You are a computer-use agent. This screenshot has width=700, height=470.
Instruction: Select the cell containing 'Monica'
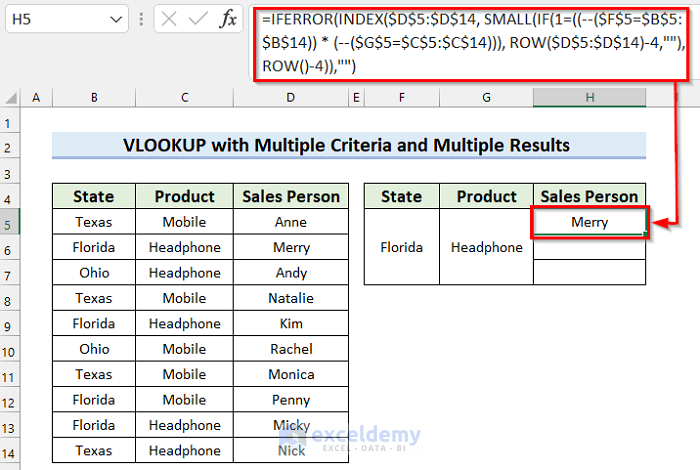click(x=291, y=374)
